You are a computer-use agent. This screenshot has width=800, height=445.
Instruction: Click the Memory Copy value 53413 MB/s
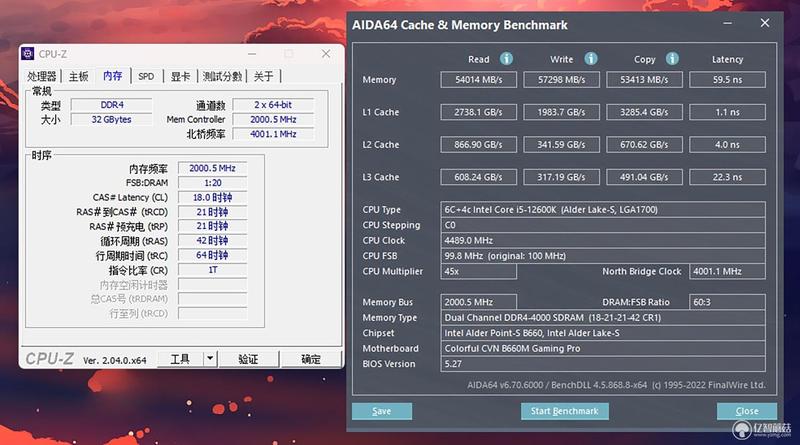coord(644,80)
